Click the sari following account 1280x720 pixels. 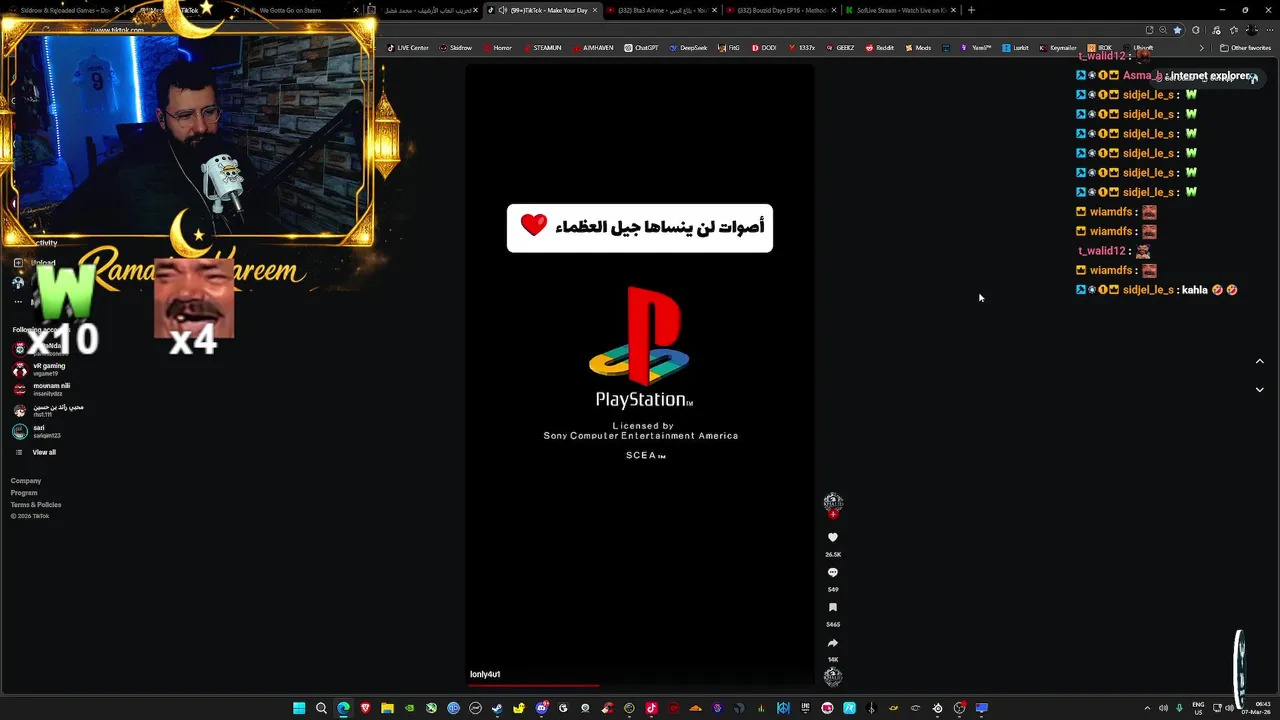[37, 431]
